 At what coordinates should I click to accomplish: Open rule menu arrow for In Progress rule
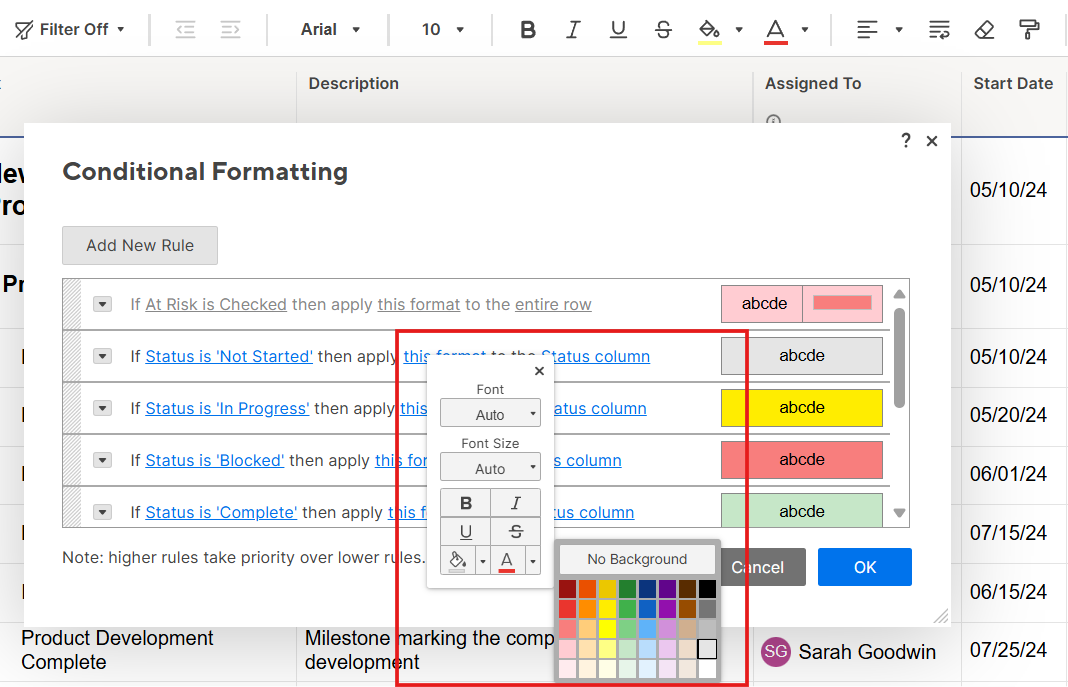[102, 408]
